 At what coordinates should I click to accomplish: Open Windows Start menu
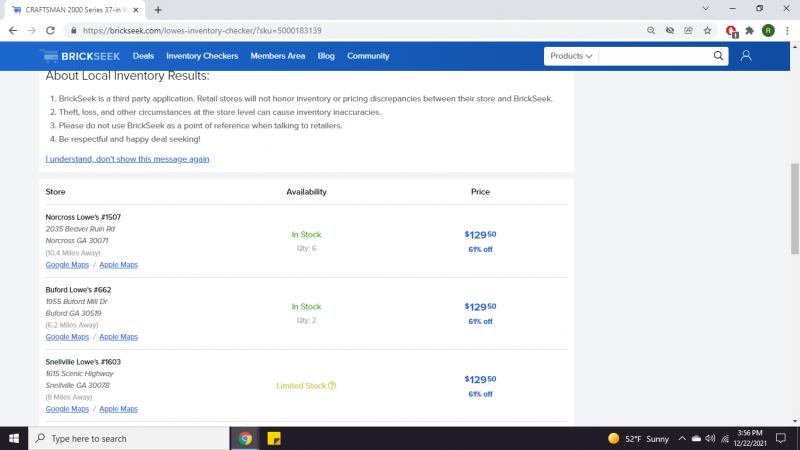click(x=14, y=438)
